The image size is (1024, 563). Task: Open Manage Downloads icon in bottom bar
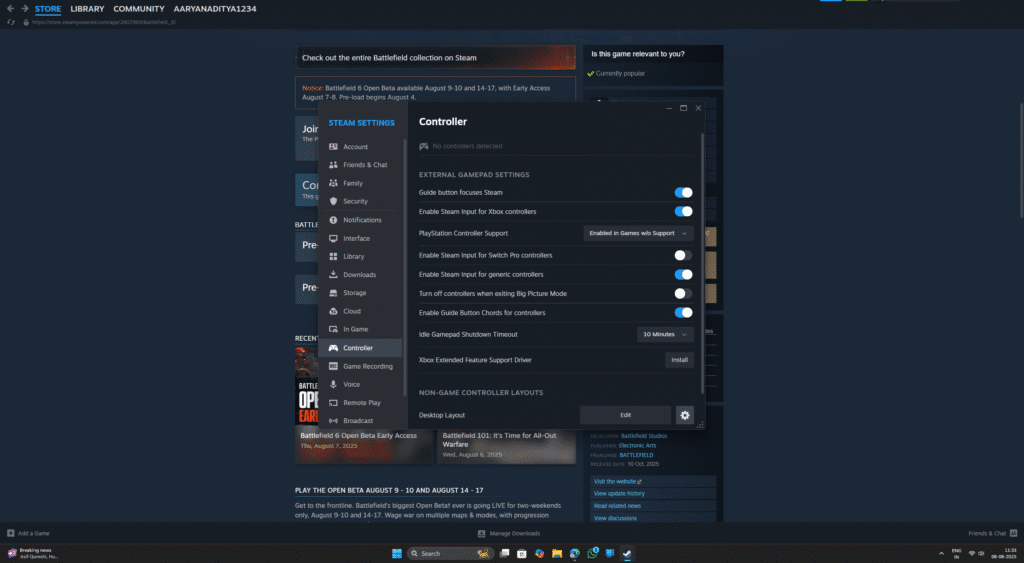[481, 534]
